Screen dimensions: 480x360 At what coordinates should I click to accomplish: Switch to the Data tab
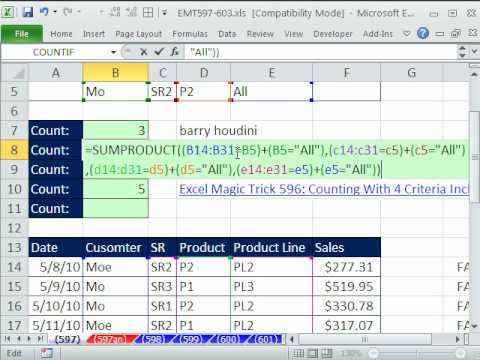click(227, 34)
